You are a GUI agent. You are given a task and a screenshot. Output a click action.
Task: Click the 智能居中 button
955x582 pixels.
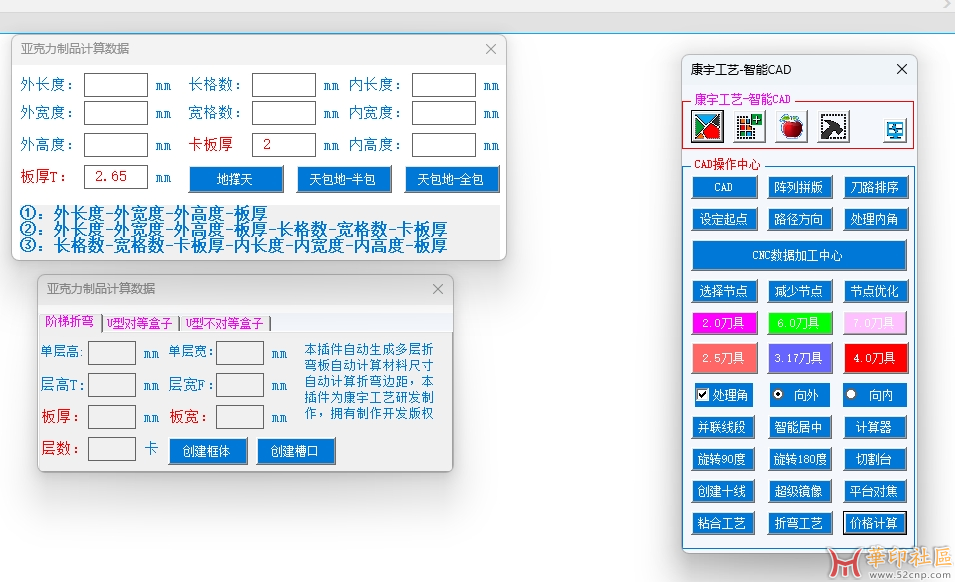point(798,427)
